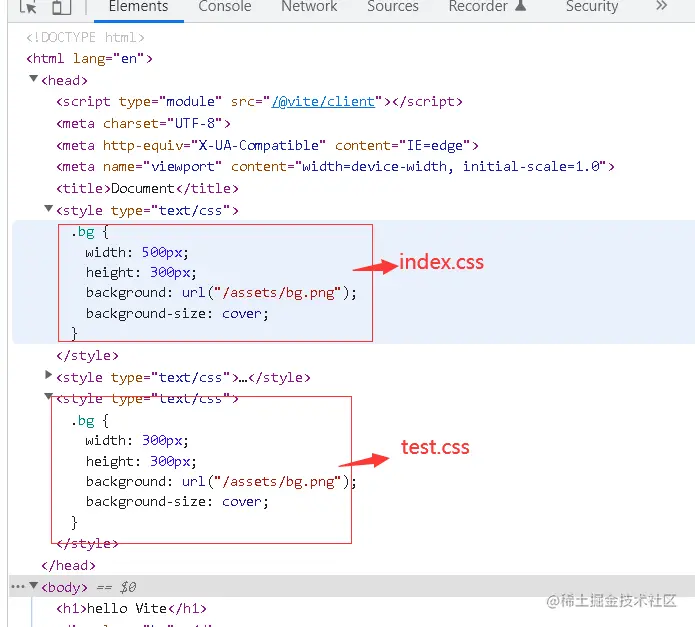Click the three-dot menu beside body
Image resolution: width=695 pixels, height=627 pixels.
(x=18, y=587)
